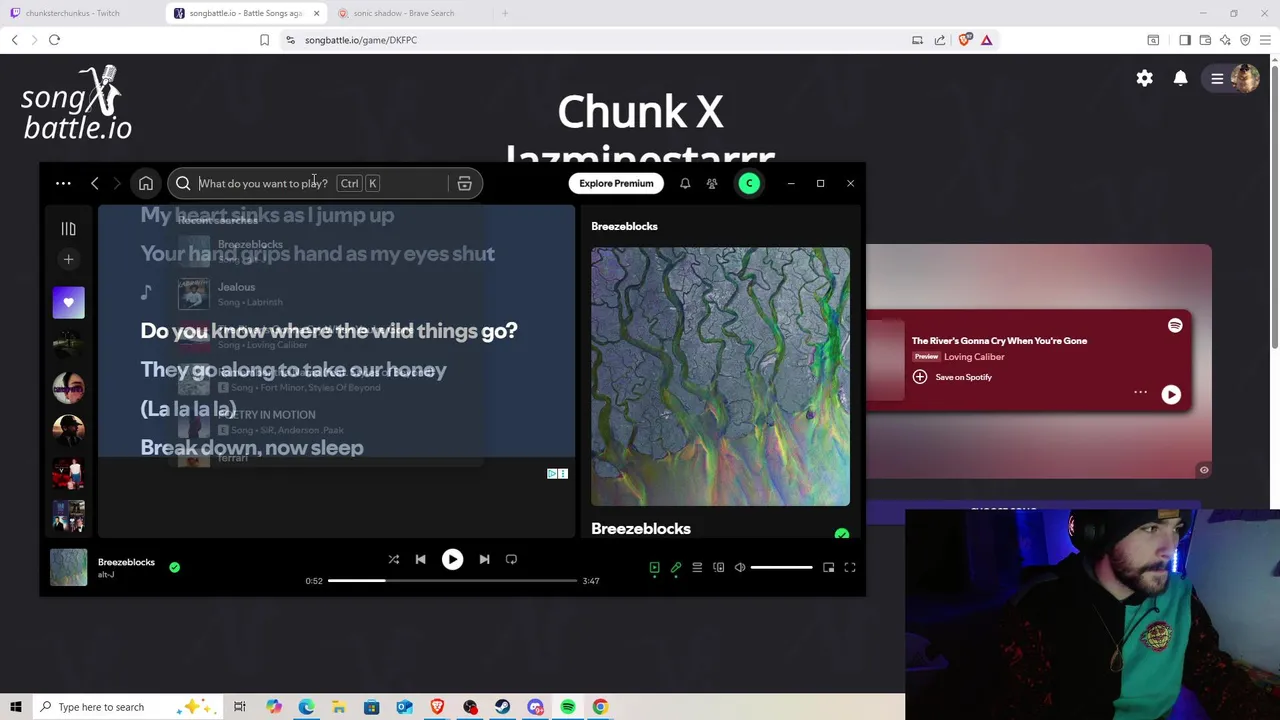Image resolution: width=1280 pixels, height=720 pixels.
Task: Click the browser address bar URL
Action: coord(361,40)
